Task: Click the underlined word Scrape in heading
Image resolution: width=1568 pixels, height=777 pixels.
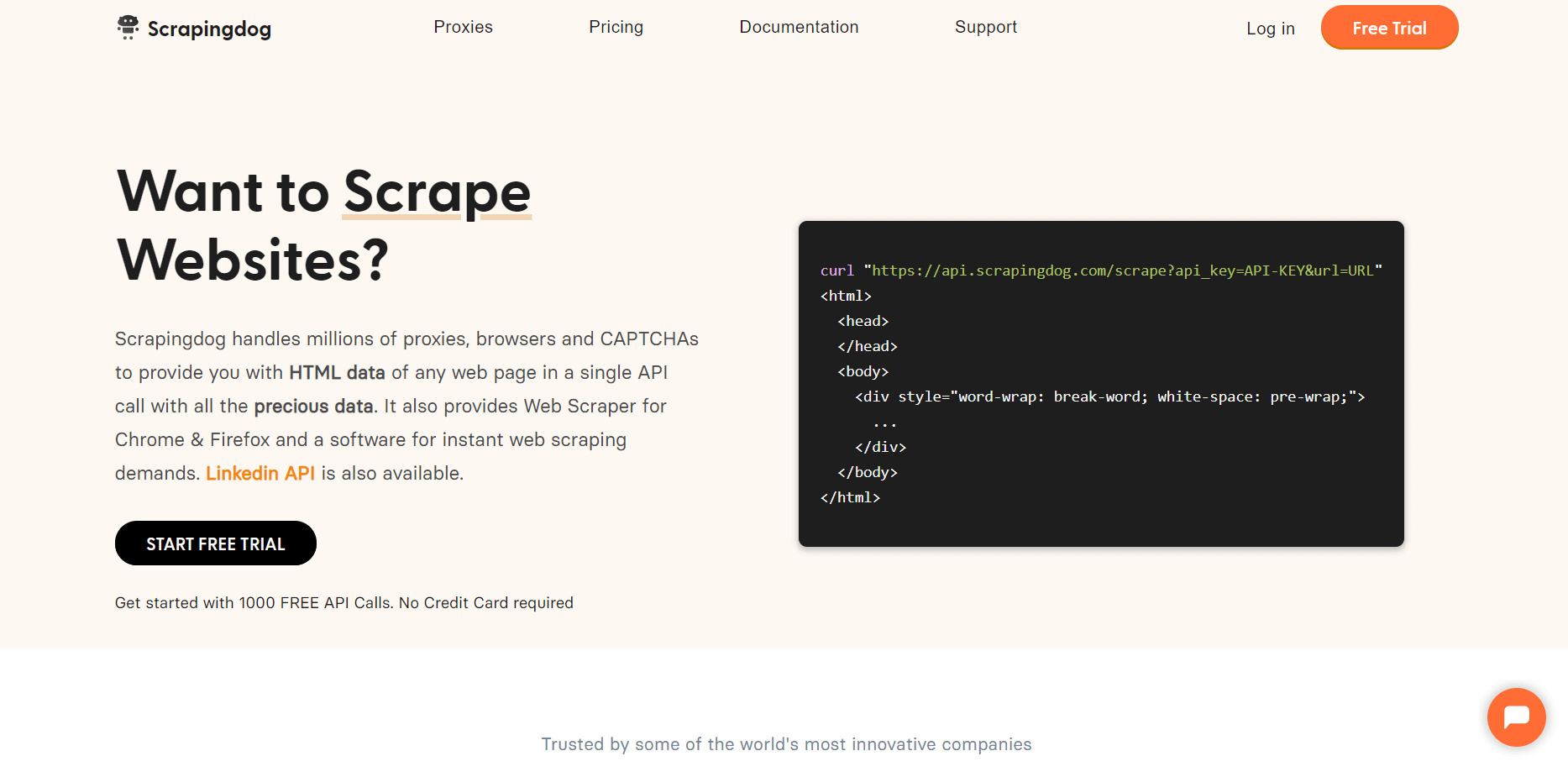Action: (437, 192)
